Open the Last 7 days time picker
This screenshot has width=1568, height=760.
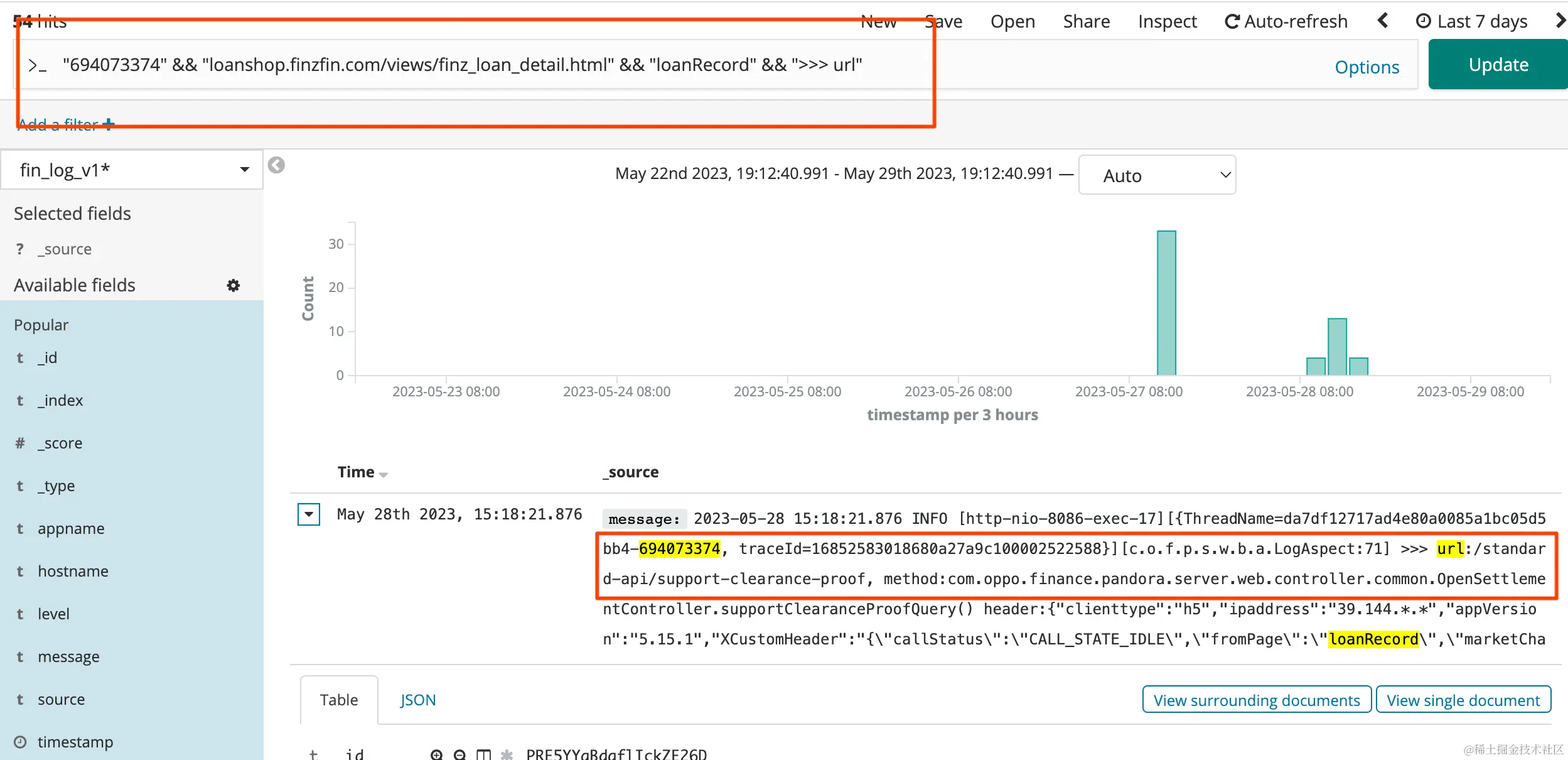[1472, 21]
